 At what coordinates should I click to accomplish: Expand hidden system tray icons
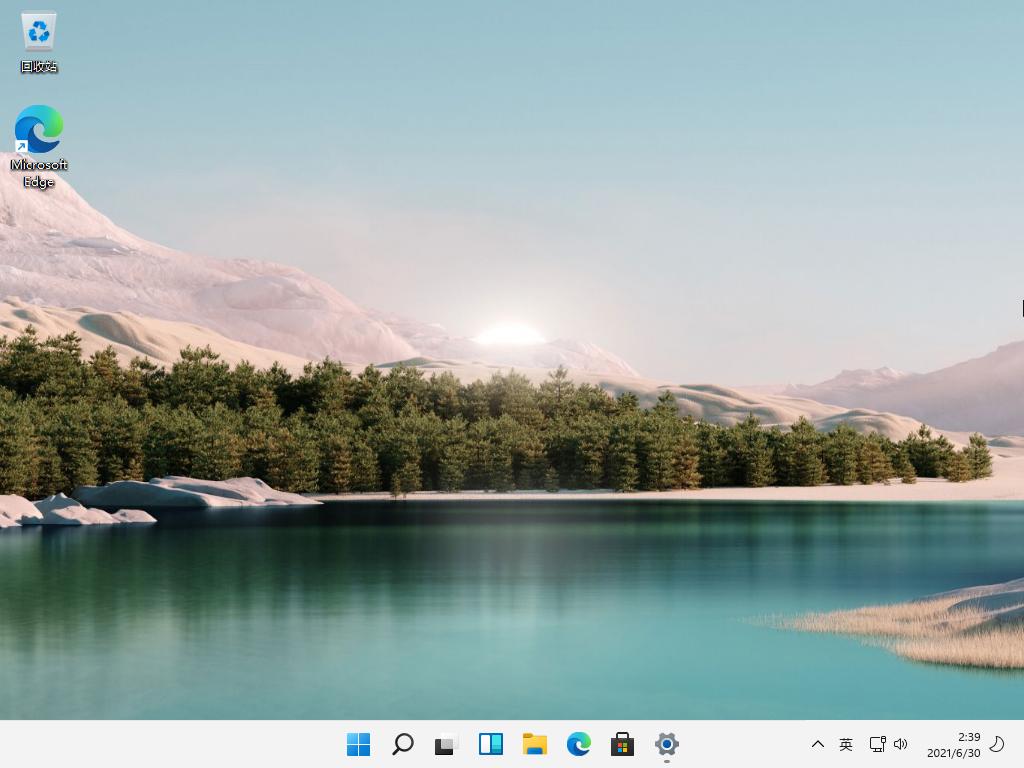(x=818, y=744)
